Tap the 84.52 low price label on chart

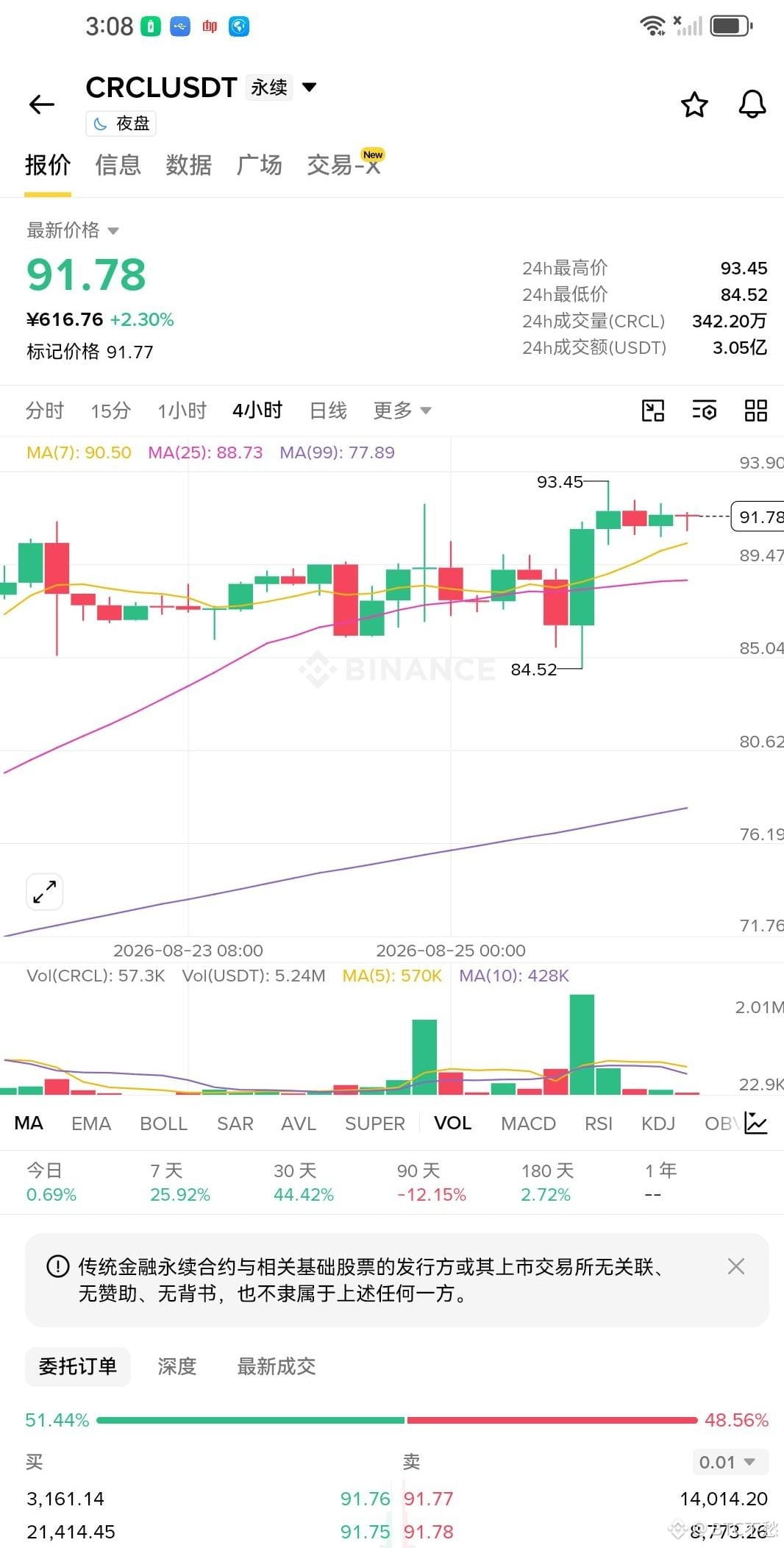[534, 670]
